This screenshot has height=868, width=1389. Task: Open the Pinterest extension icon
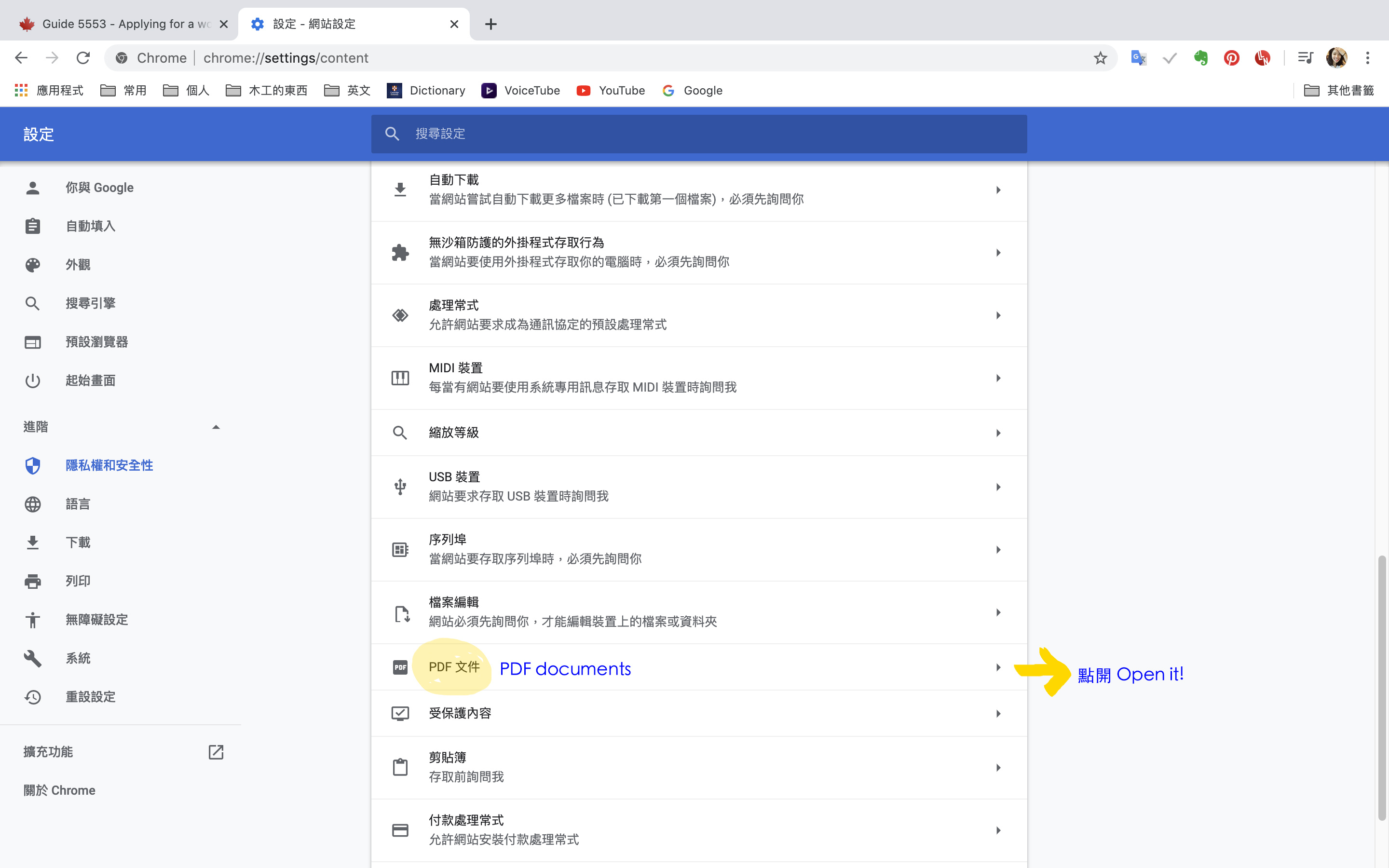tap(1231, 58)
